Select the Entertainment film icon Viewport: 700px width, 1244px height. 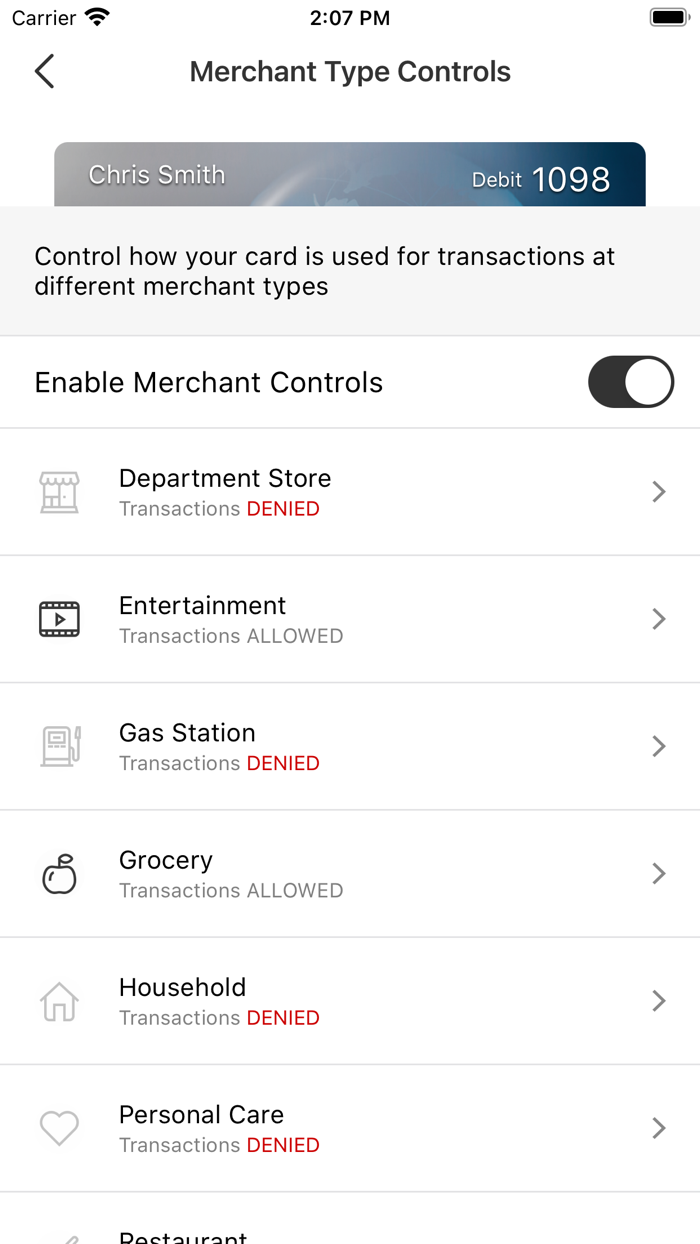click(x=59, y=618)
